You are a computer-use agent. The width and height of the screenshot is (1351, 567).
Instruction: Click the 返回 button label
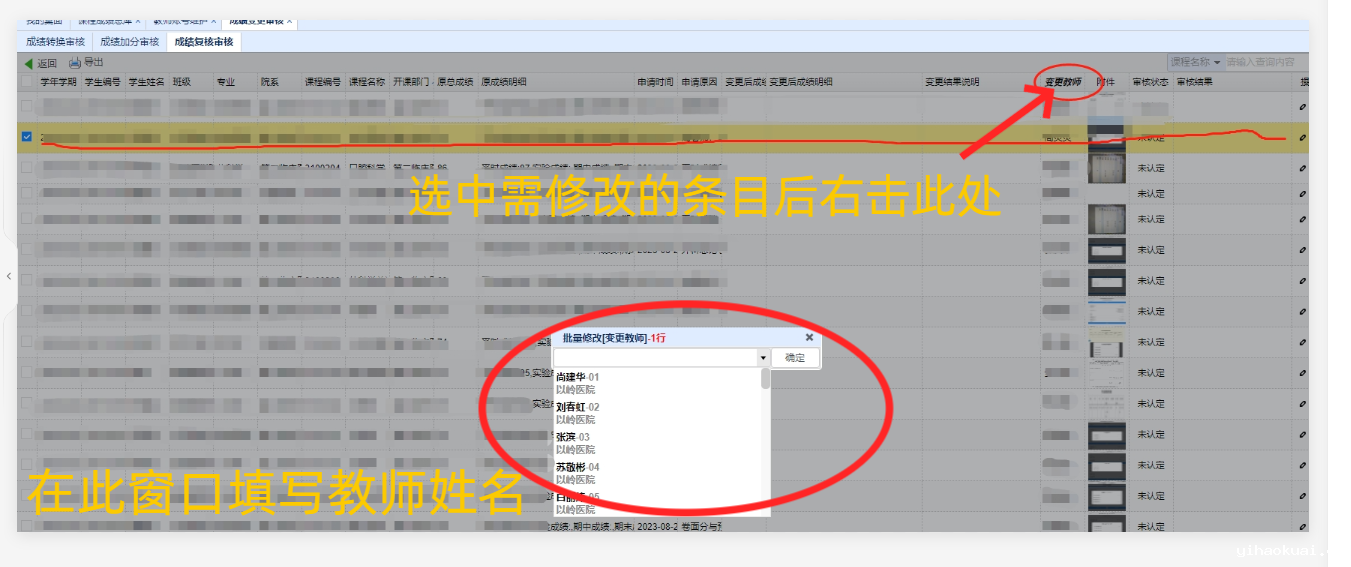tap(47, 63)
